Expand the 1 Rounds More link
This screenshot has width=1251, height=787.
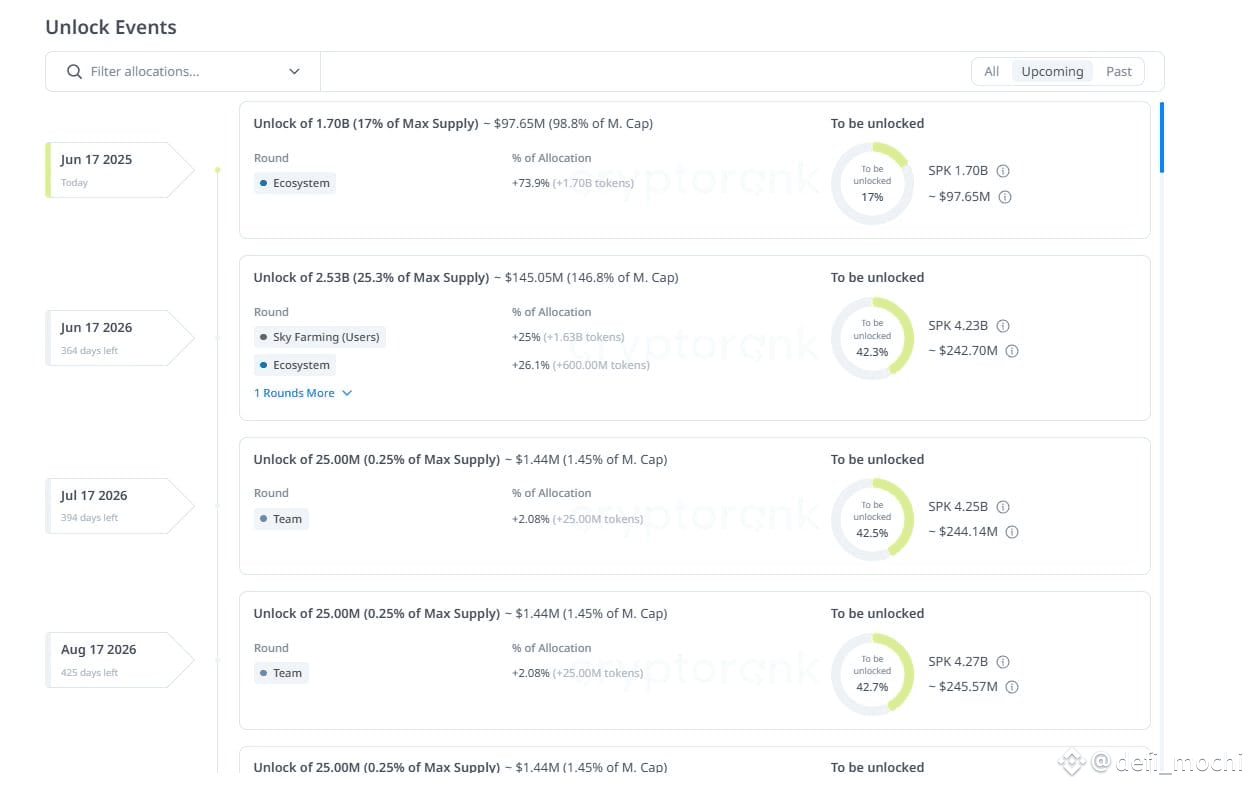[x=303, y=393]
